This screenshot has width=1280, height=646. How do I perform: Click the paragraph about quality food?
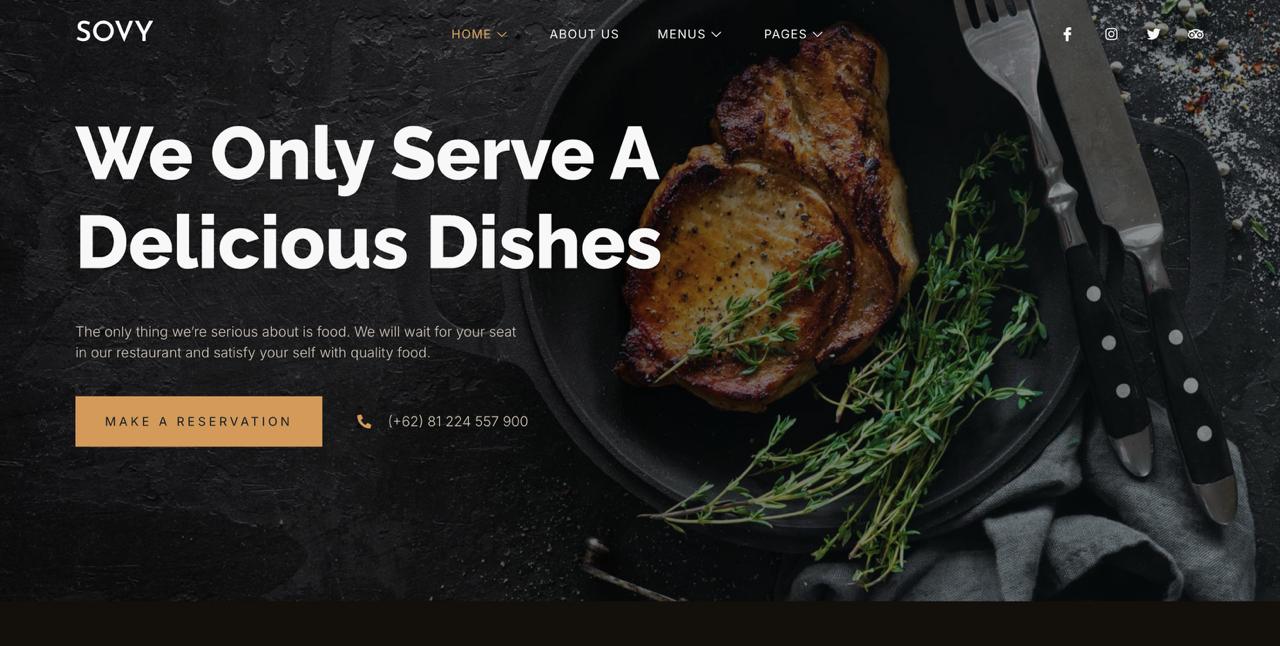[296, 342]
